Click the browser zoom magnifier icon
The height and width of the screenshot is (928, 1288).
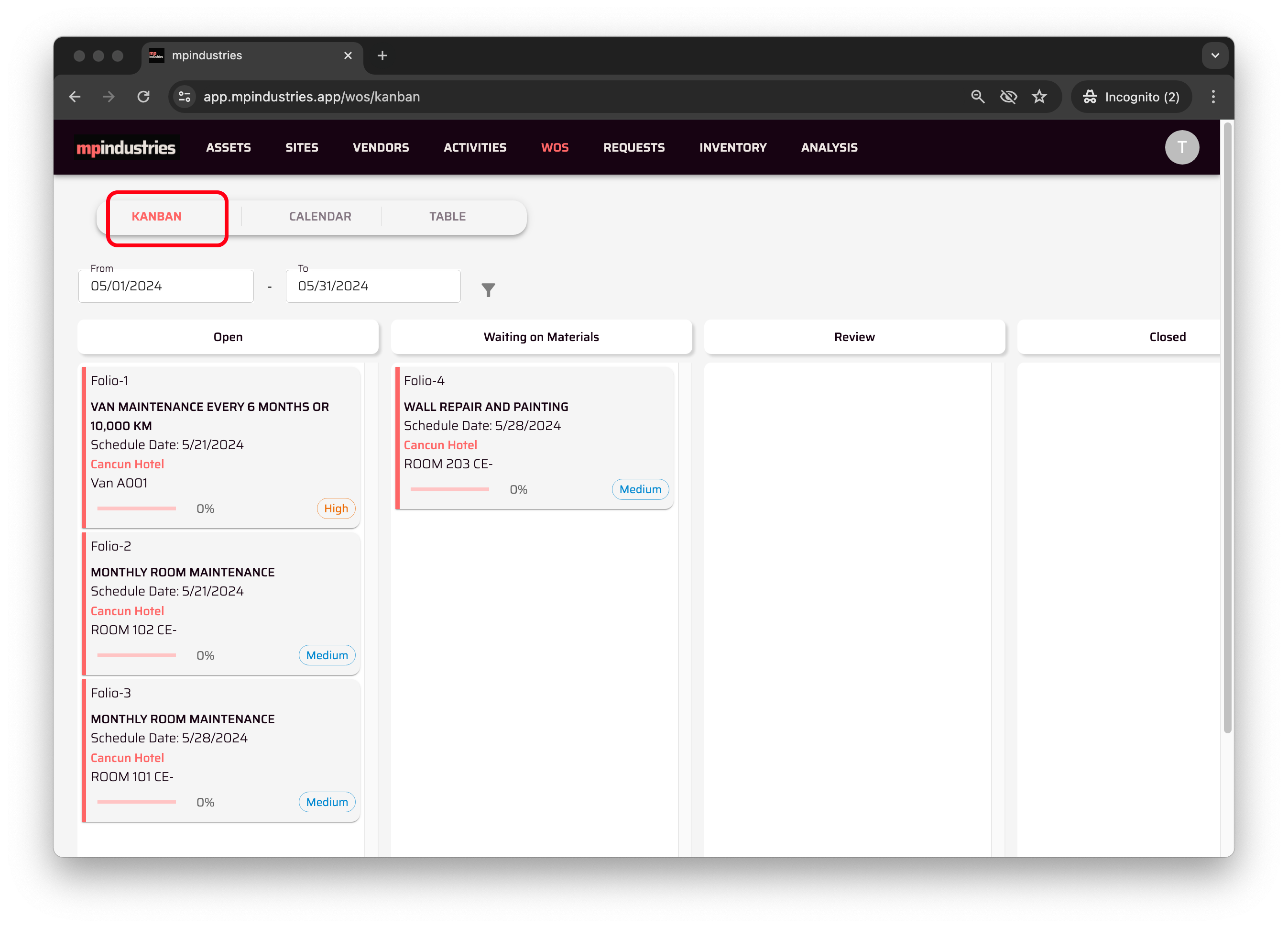click(x=977, y=97)
